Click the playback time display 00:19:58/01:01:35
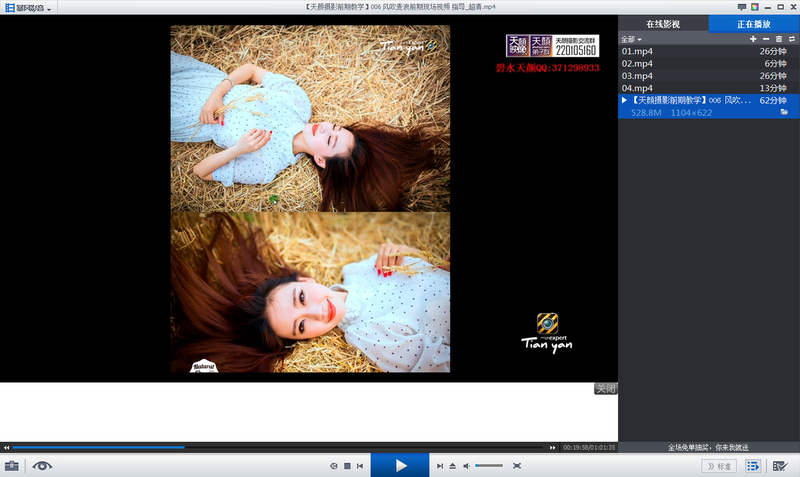The image size is (800, 477). tap(589, 447)
